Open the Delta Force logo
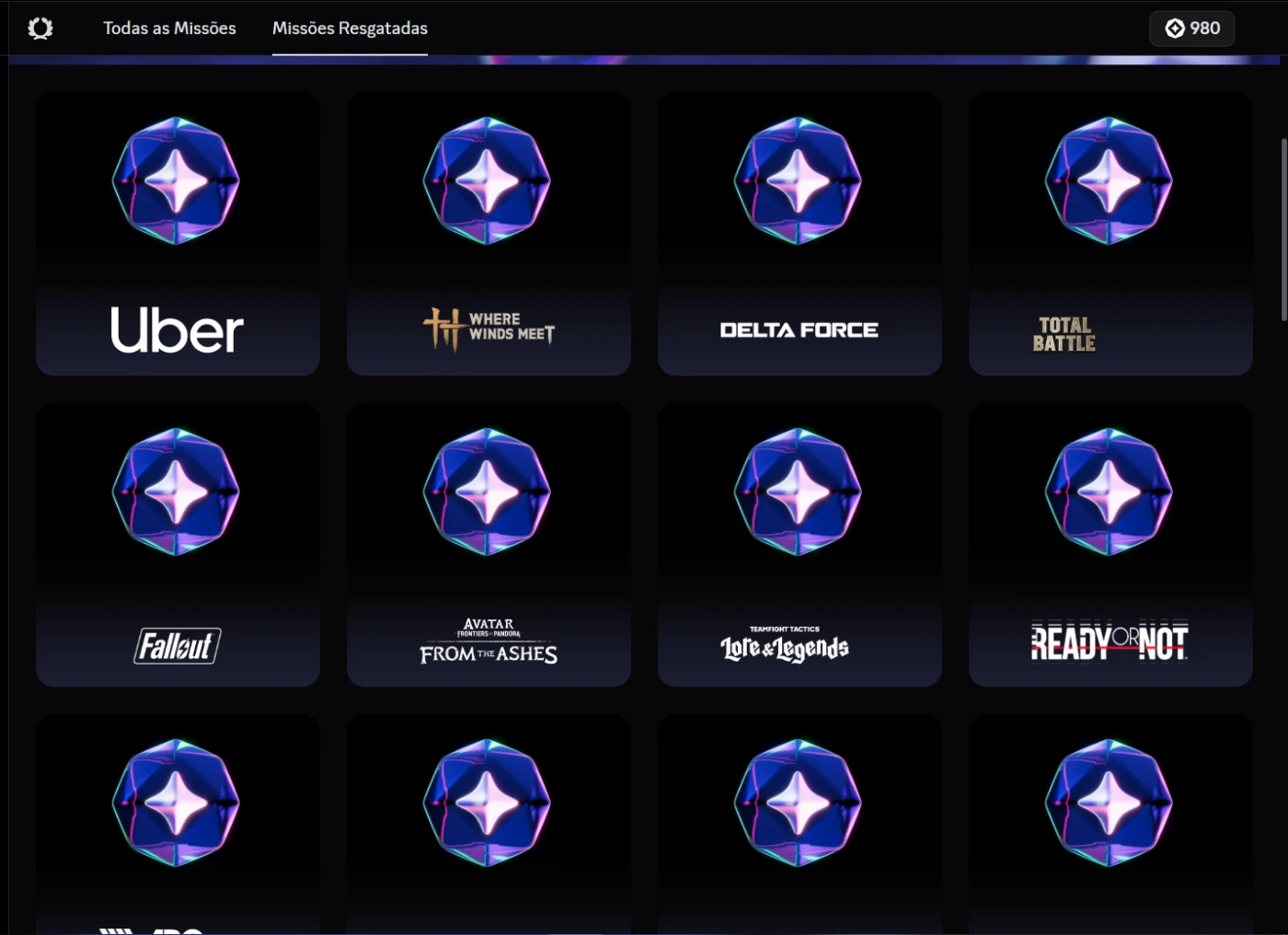This screenshot has height=935, width=1288. [799, 330]
